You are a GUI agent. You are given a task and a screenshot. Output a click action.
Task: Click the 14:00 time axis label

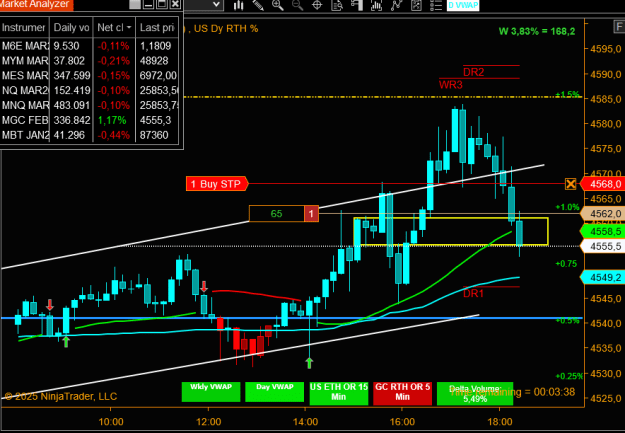coord(305,422)
